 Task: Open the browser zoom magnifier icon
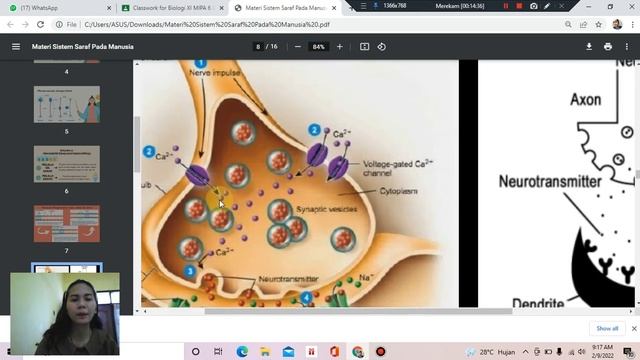point(568,24)
